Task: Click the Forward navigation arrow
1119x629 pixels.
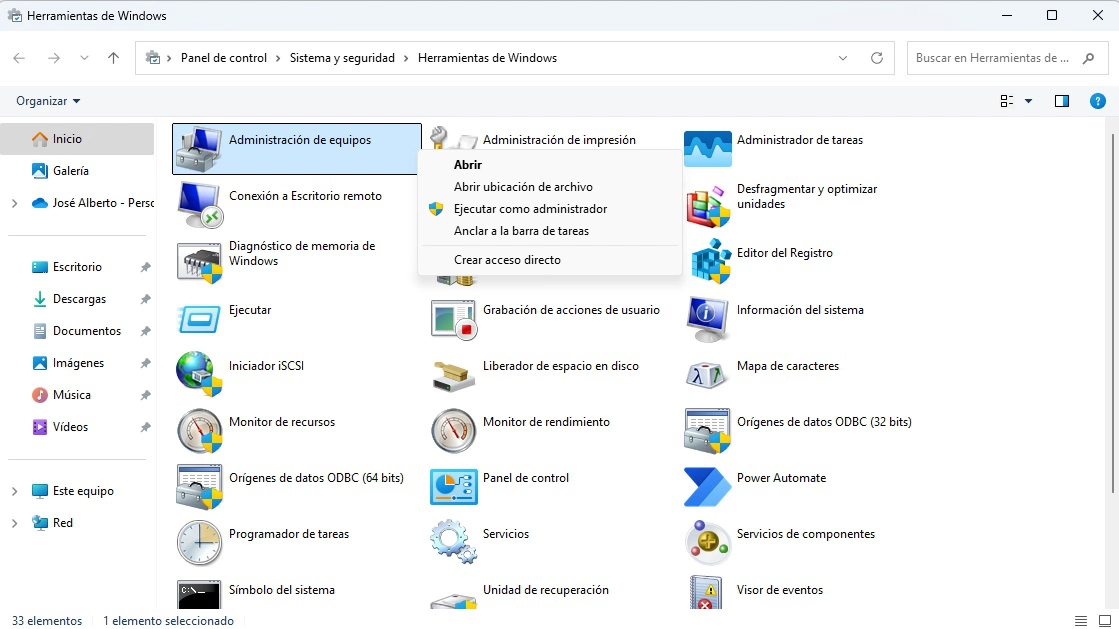Action: point(54,59)
